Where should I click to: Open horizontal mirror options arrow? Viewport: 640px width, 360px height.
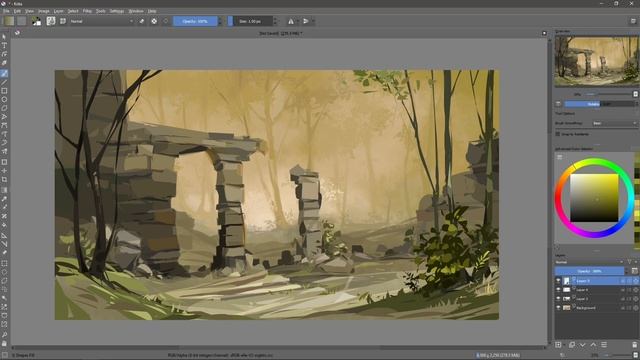(297, 21)
